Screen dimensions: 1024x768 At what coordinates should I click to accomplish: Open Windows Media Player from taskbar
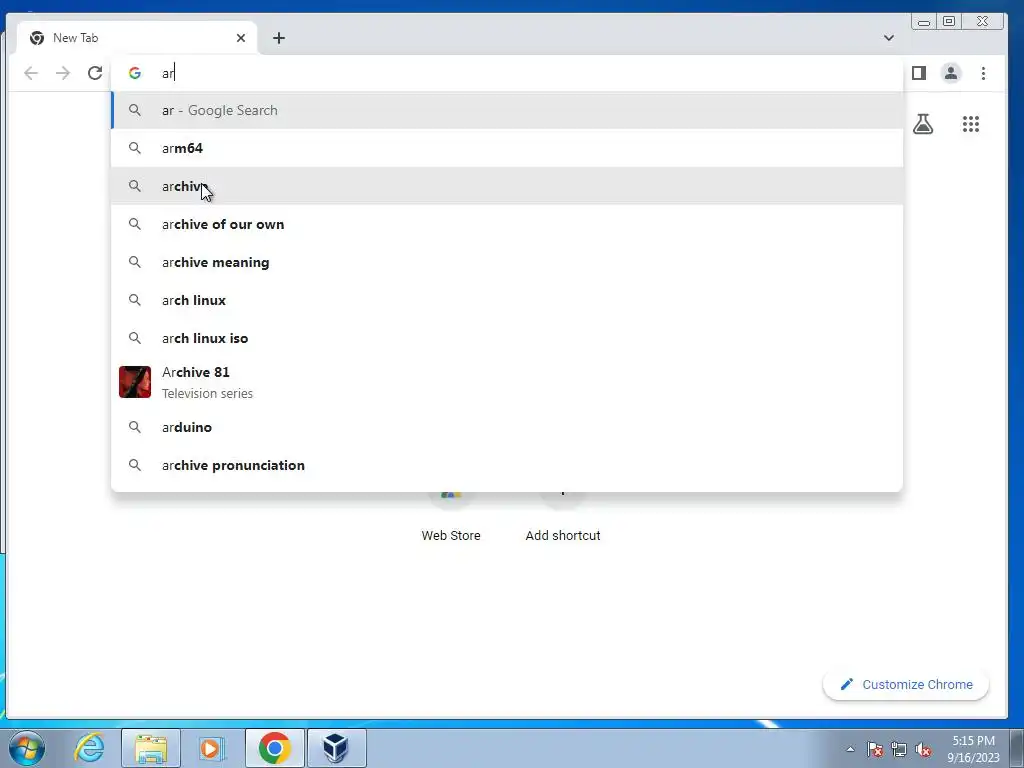[211, 748]
